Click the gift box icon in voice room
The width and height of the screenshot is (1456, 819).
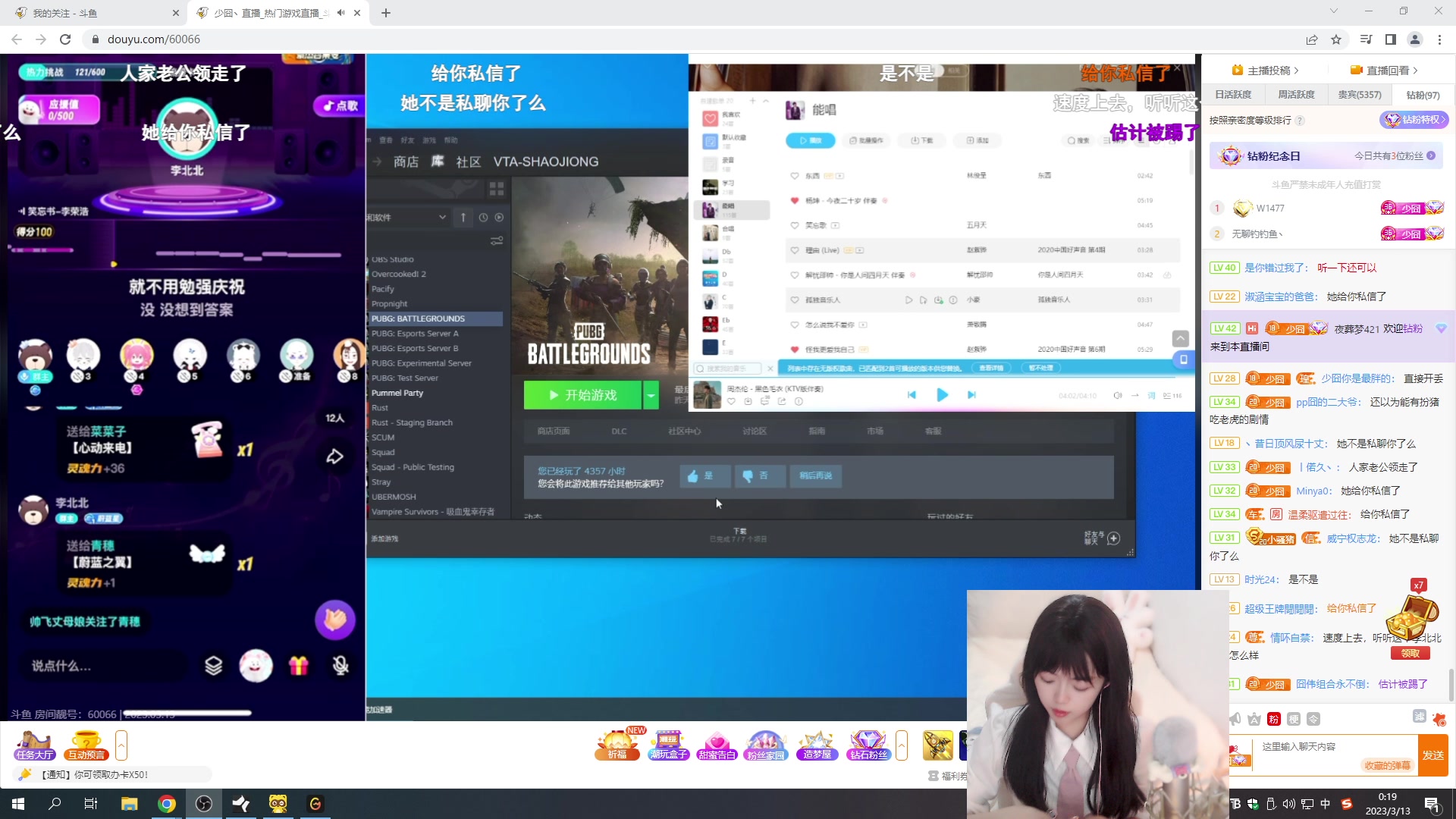(299, 666)
